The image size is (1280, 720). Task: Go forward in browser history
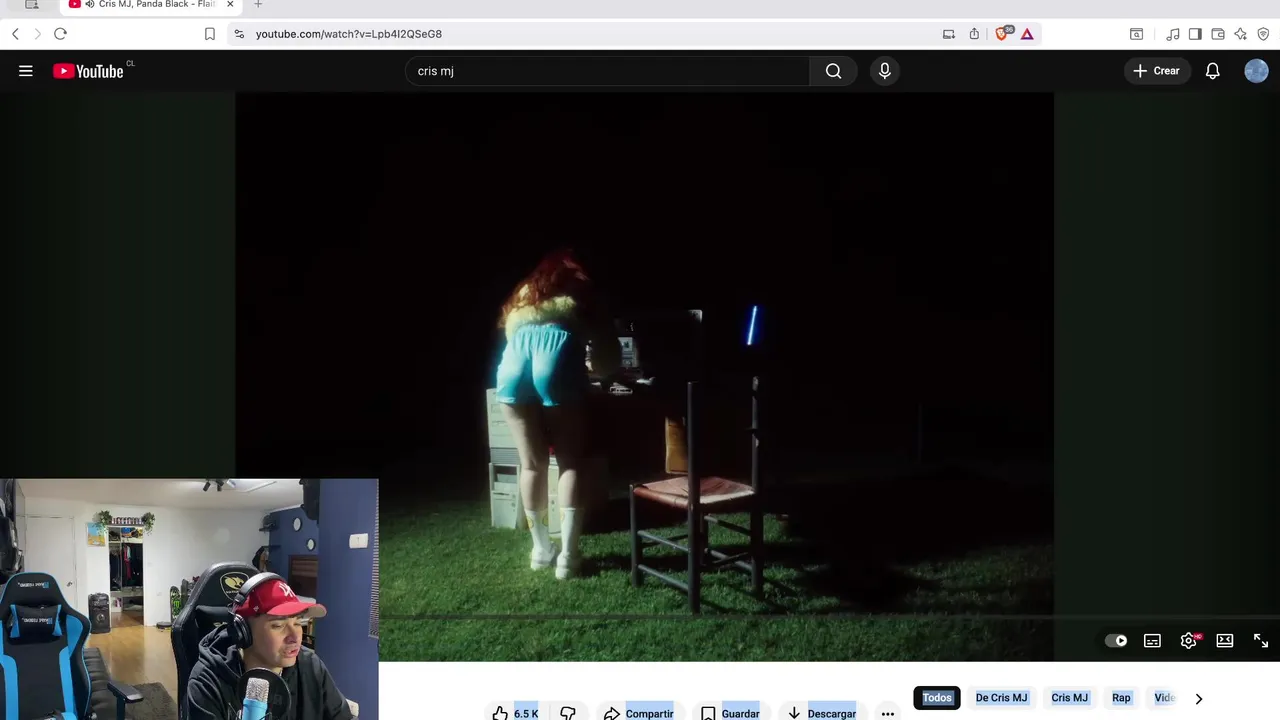pyautogui.click(x=37, y=34)
